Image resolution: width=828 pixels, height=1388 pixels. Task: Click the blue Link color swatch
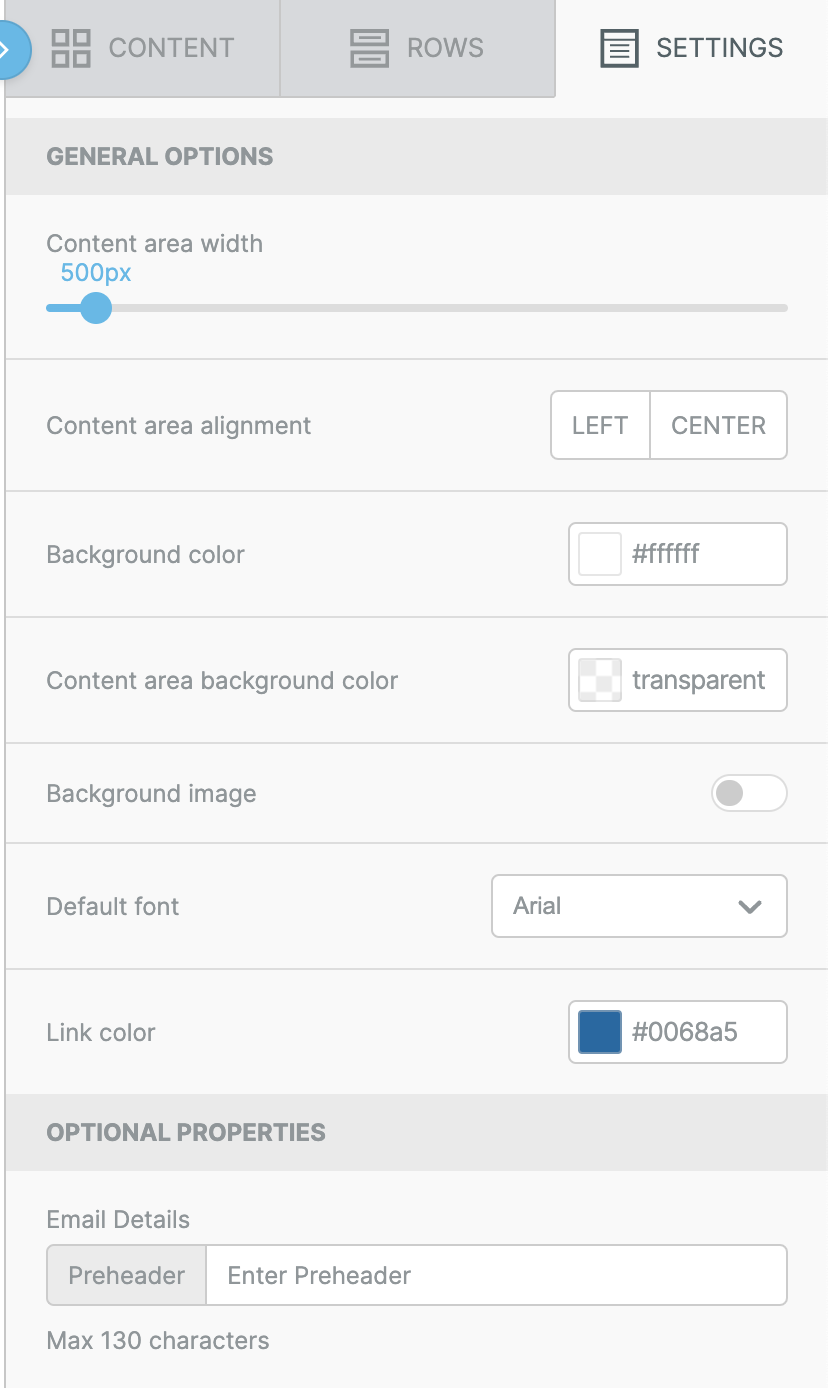click(600, 1032)
